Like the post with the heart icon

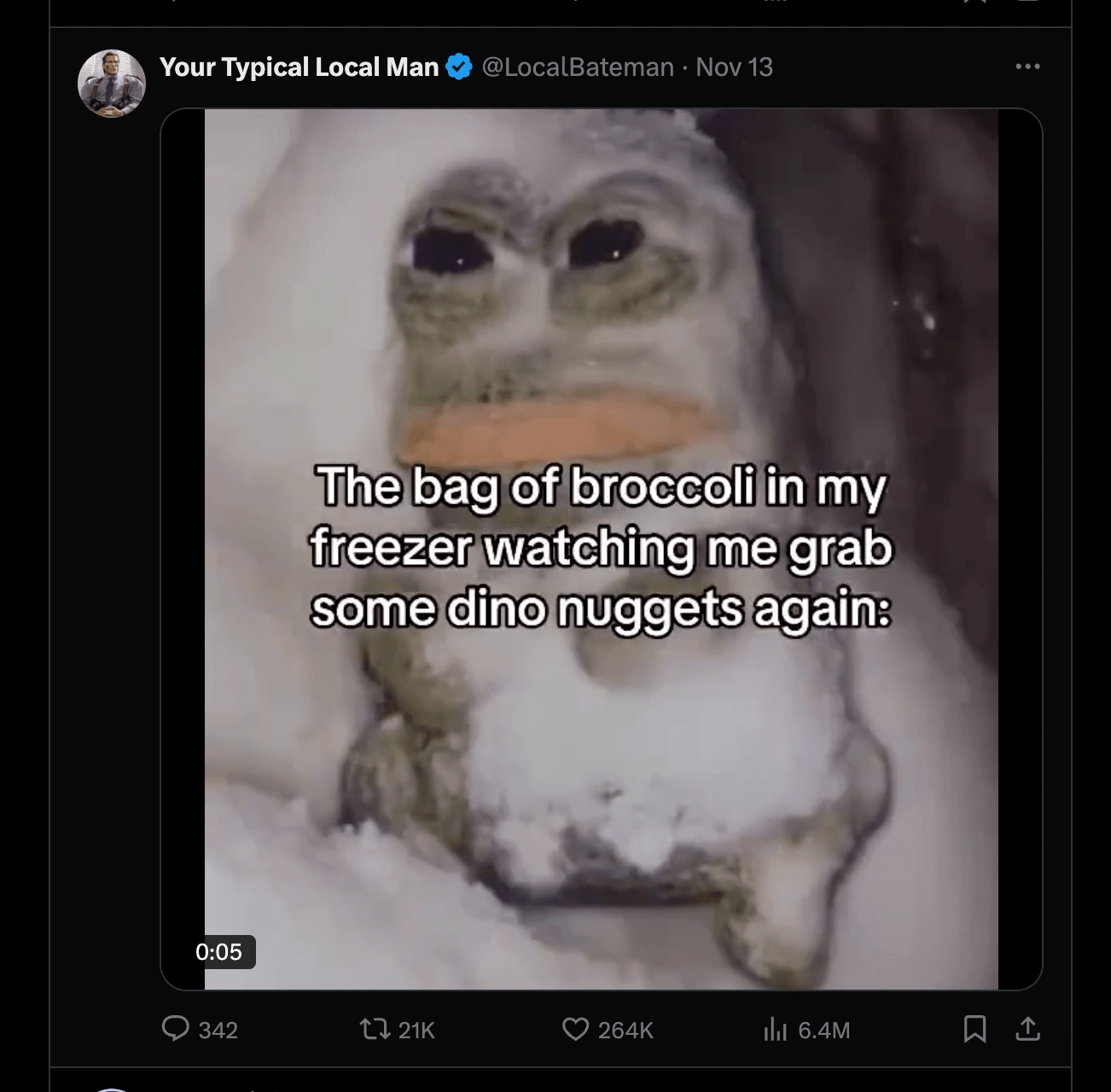pyautogui.click(x=576, y=1030)
